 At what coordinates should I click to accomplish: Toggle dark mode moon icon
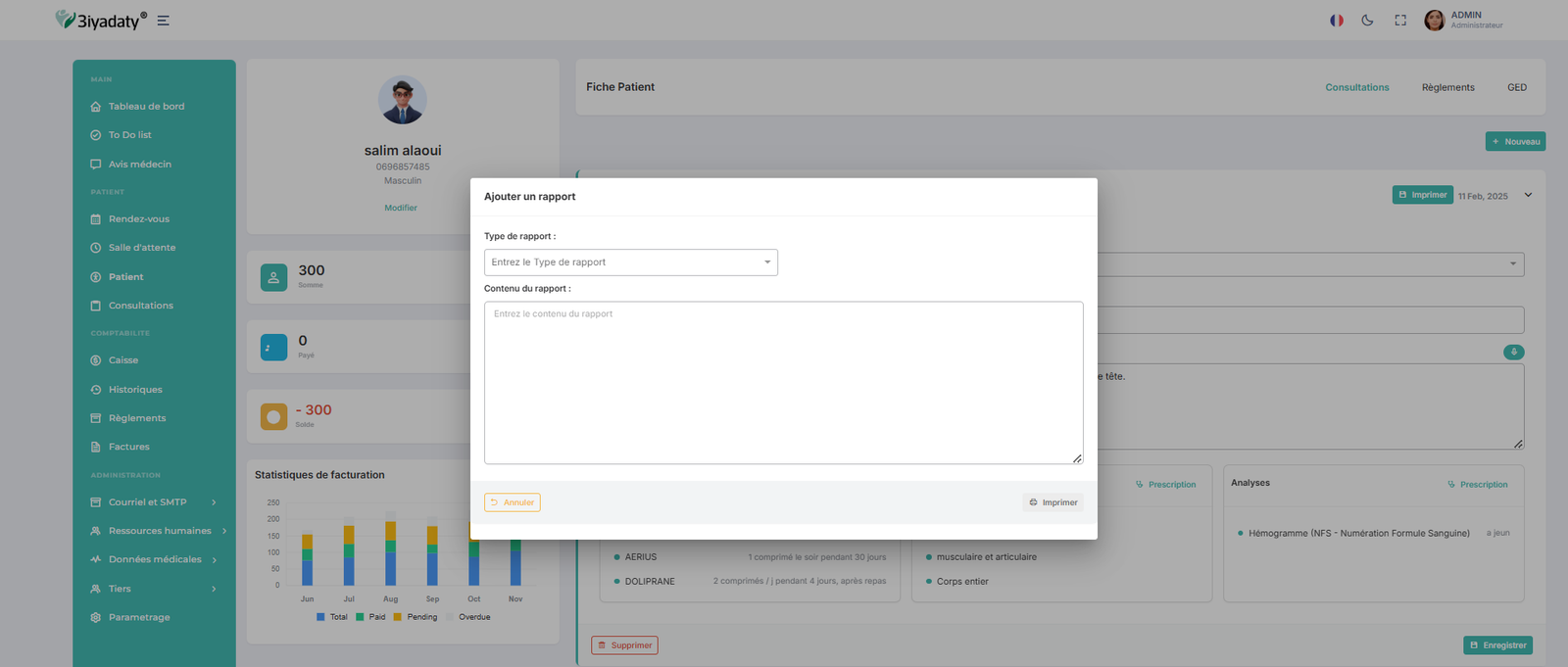(x=1367, y=21)
